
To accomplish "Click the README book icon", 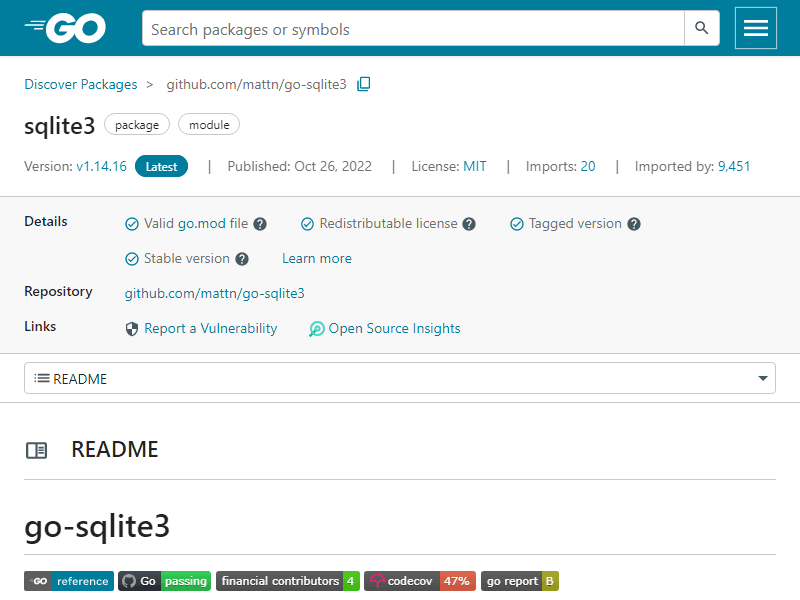I will [37, 451].
